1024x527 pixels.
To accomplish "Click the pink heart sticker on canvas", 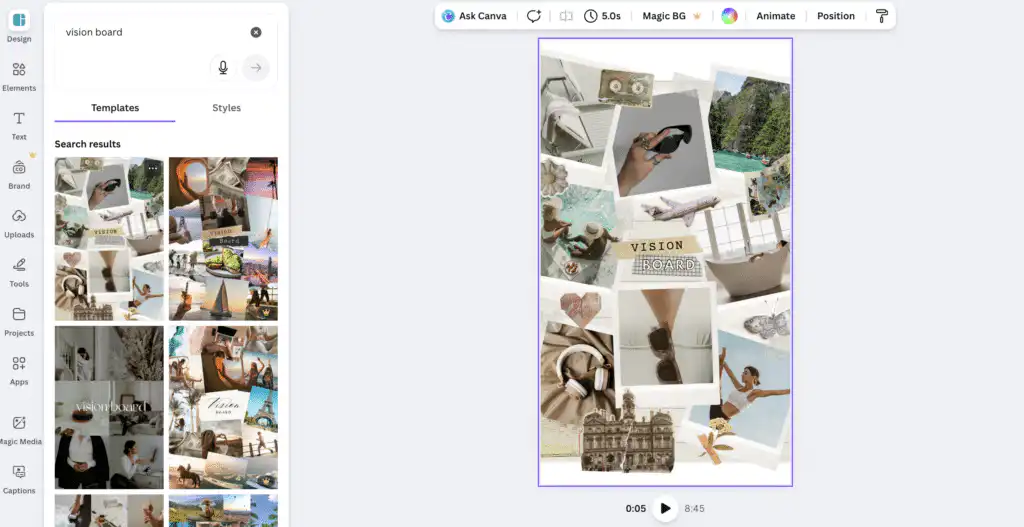I will (x=581, y=308).
